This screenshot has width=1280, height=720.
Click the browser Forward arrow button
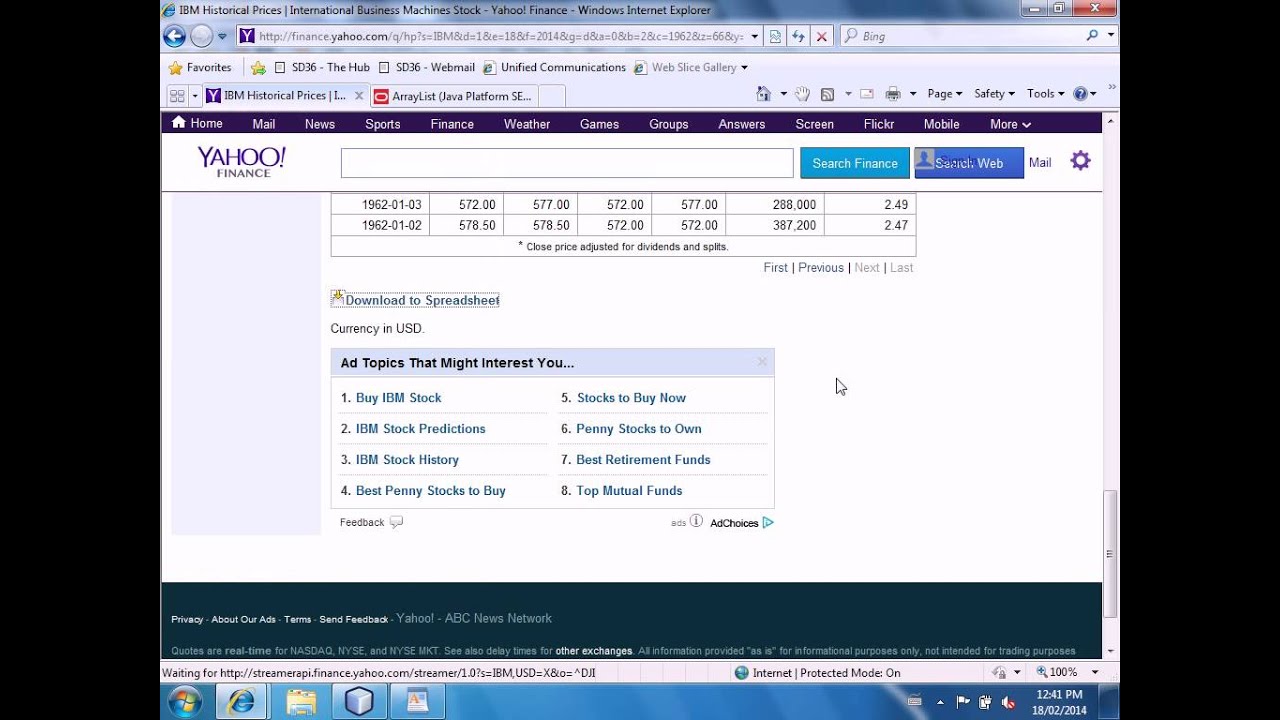coord(201,36)
